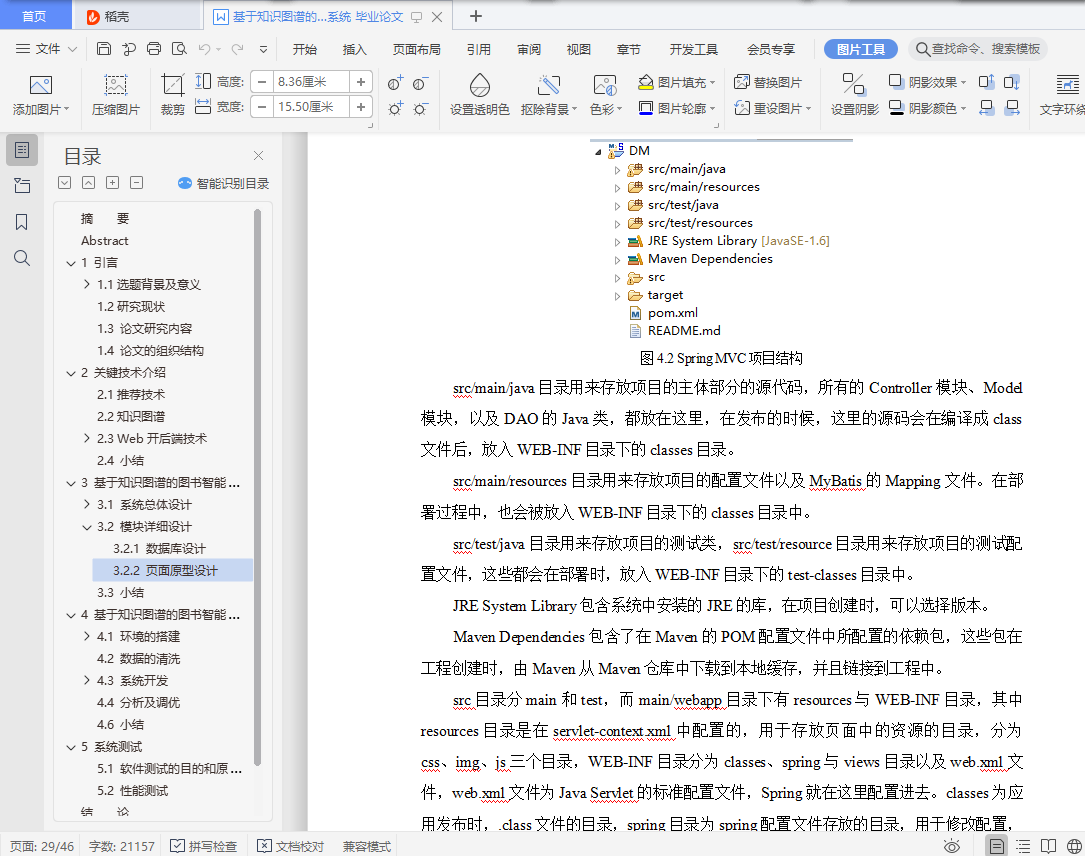Open the 文件 (File) menu
The width and height of the screenshot is (1085, 856).
pyautogui.click(x=46, y=48)
